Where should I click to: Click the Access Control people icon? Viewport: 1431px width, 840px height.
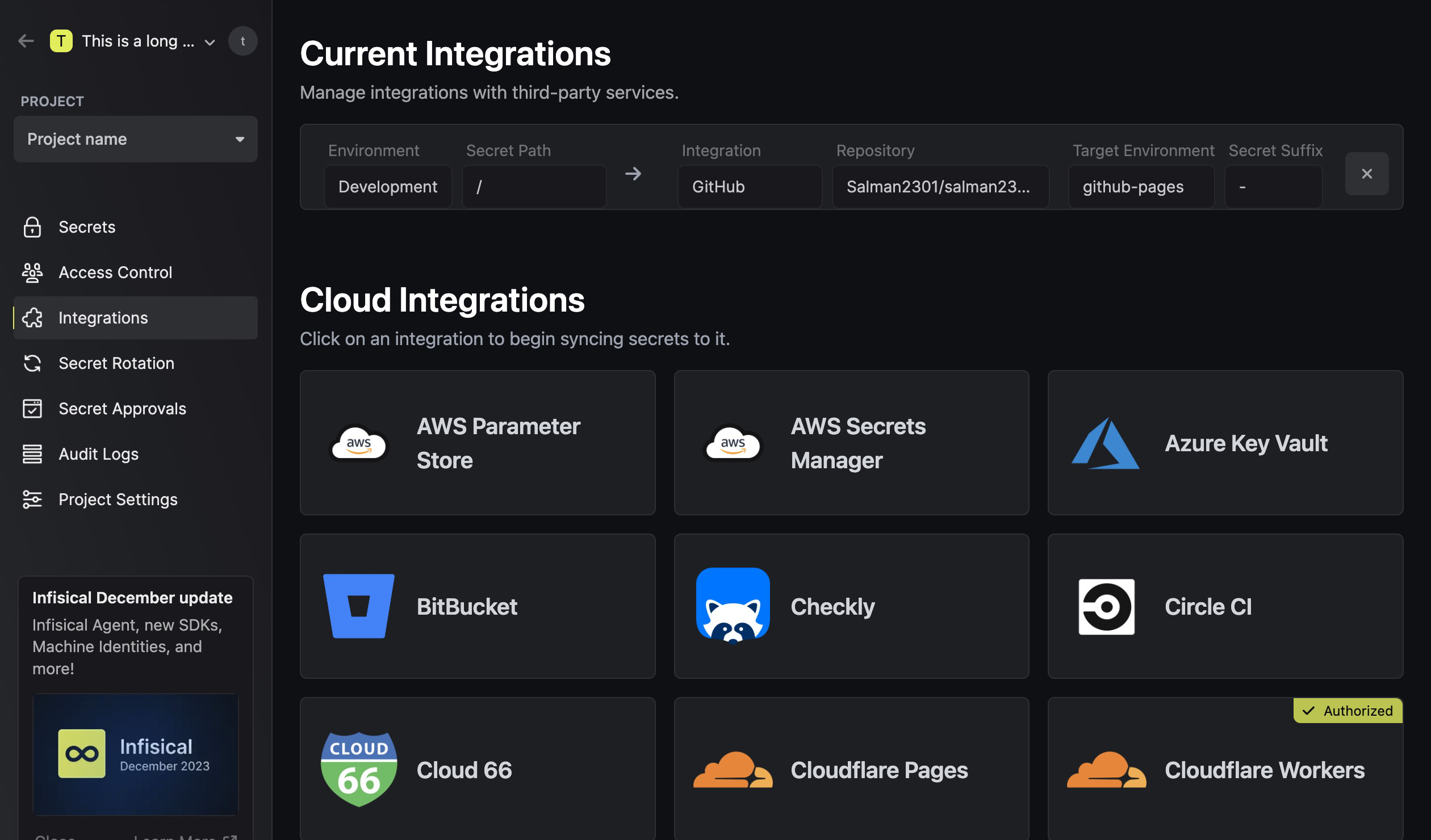click(x=32, y=272)
